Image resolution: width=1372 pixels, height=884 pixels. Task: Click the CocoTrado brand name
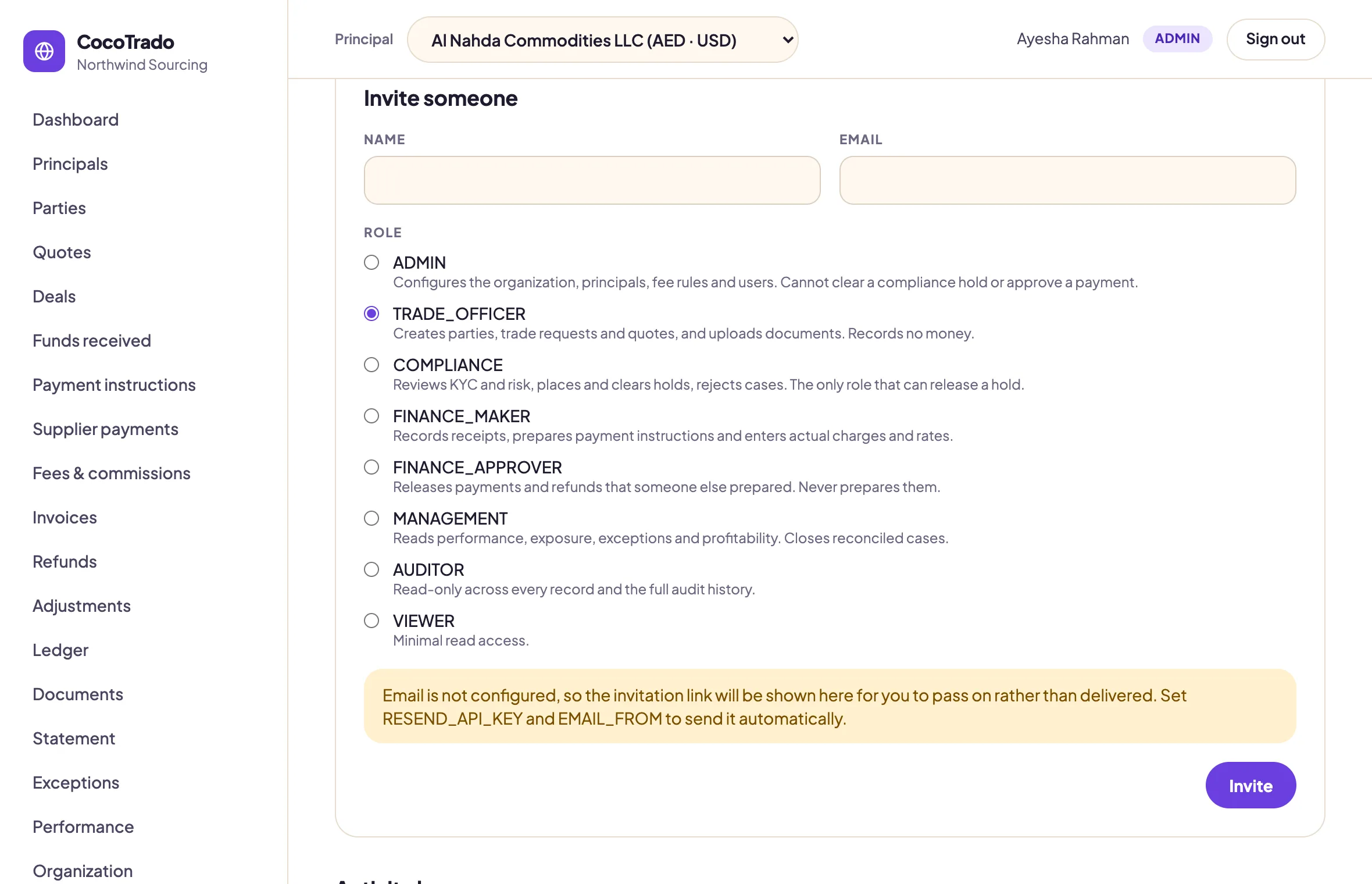[126, 42]
